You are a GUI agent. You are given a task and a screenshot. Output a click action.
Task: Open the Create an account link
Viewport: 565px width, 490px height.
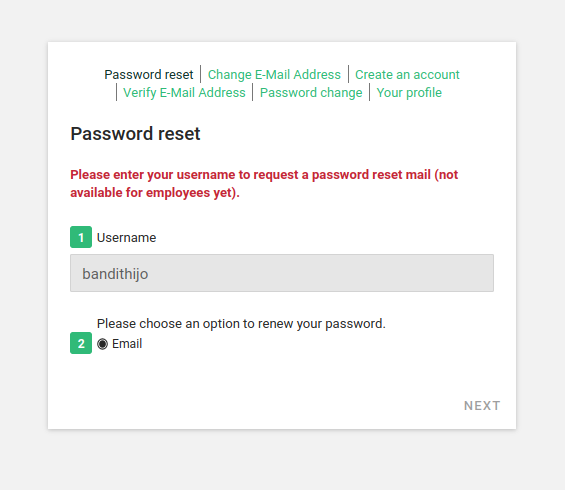[x=407, y=75]
